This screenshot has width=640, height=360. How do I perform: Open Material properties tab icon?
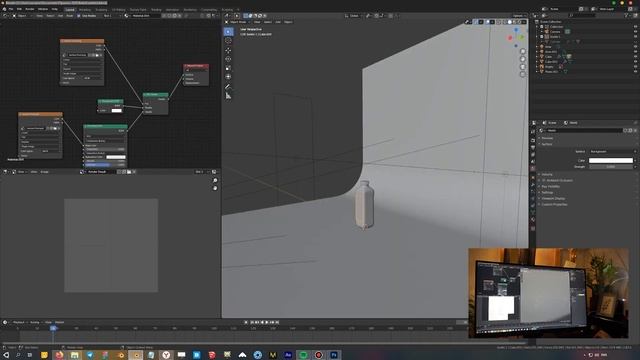pyautogui.click(x=533, y=221)
